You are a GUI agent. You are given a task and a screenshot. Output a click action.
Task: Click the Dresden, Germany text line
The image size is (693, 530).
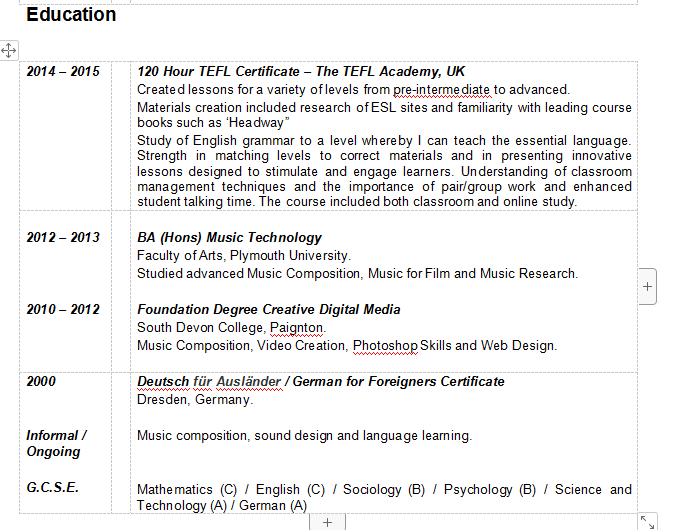tap(195, 400)
